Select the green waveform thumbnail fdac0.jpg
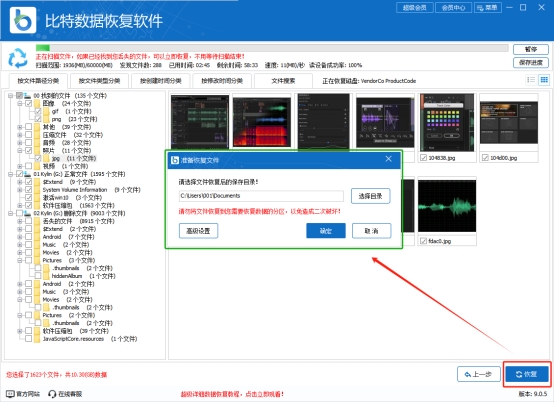This screenshot has width=554, height=402. pyautogui.click(x=447, y=206)
